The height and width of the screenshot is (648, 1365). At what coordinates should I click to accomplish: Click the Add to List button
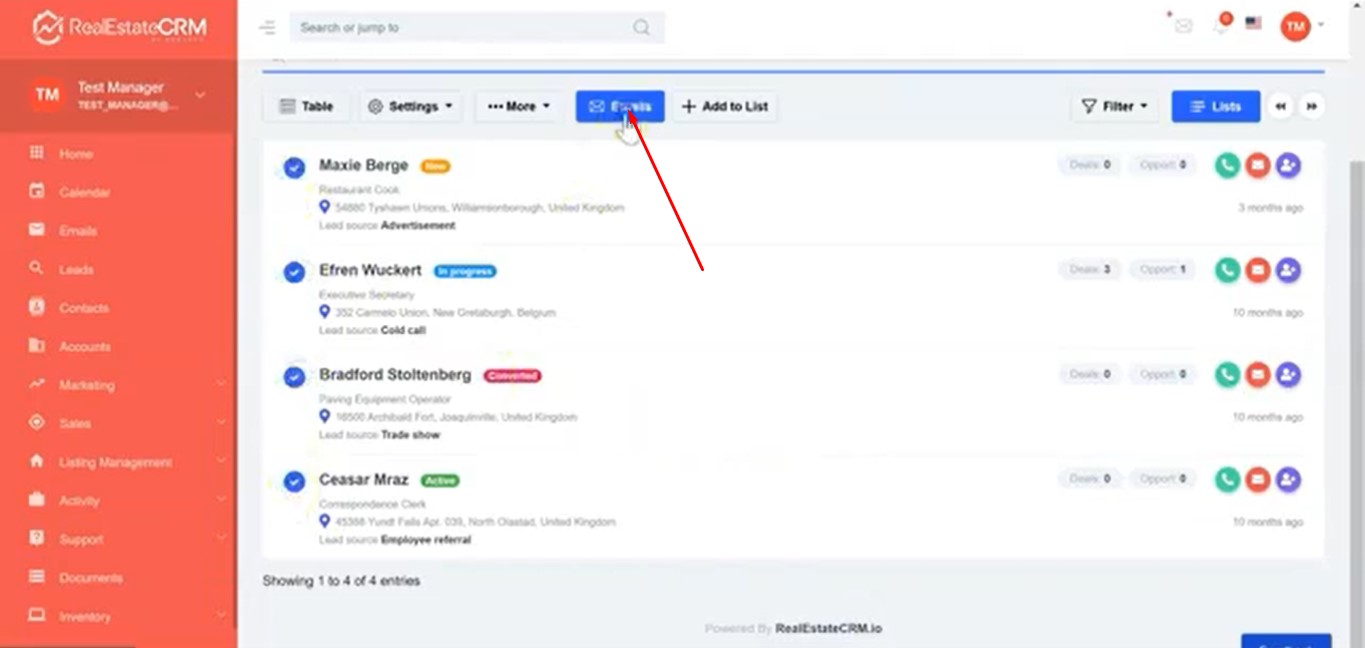tap(725, 106)
